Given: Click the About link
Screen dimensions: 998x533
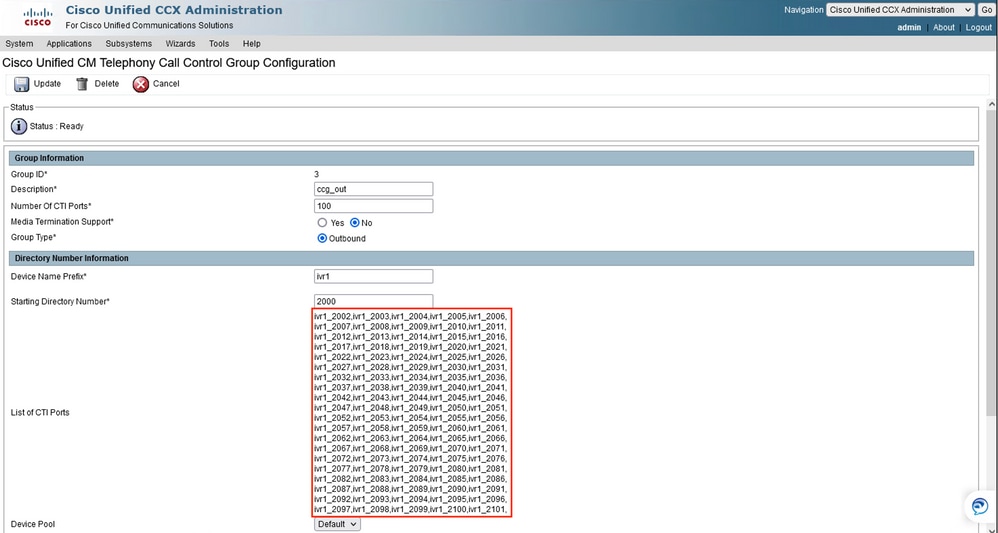Looking at the screenshot, I should (944, 27).
